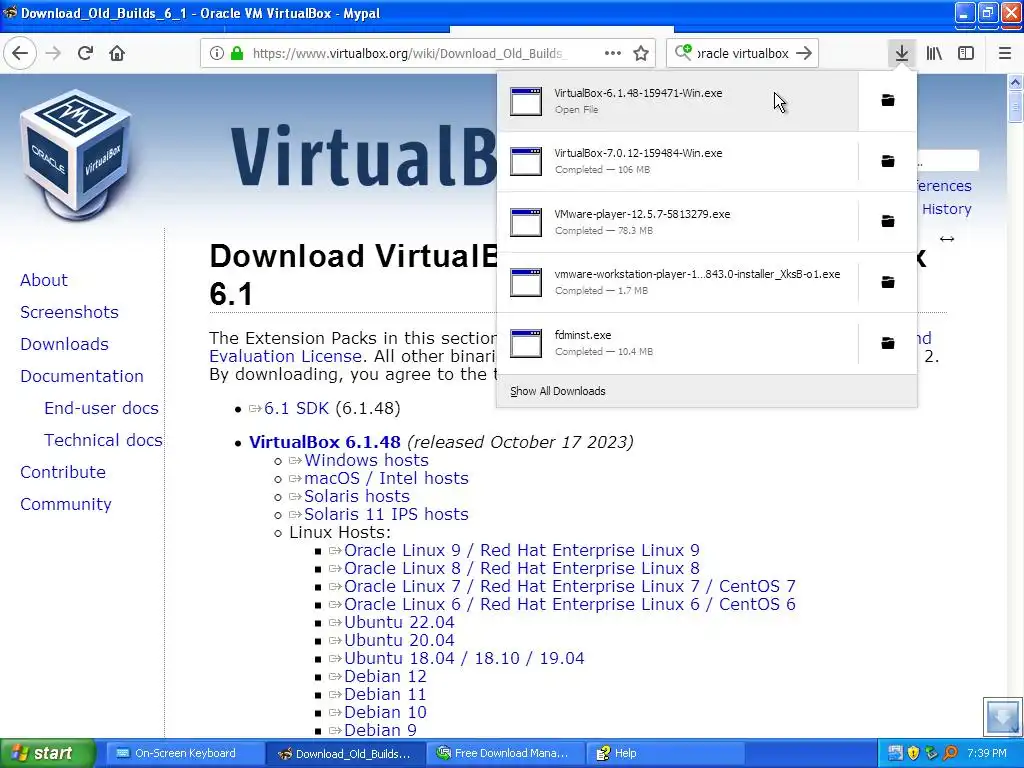Open page actions three-dot menu
This screenshot has height=768, width=1024.
(x=613, y=54)
